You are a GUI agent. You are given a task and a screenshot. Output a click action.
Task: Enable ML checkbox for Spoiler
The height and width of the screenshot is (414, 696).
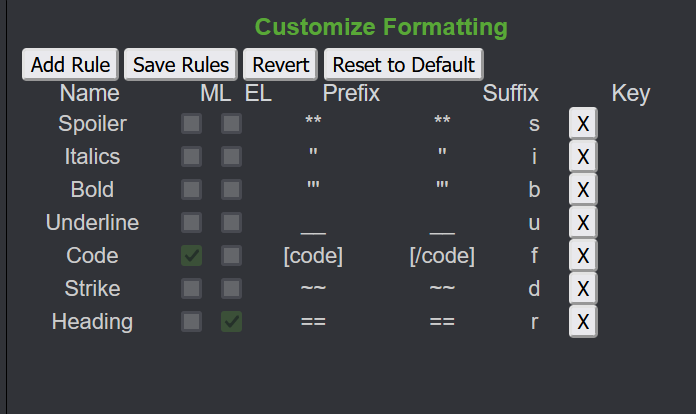(x=191, y=124)
